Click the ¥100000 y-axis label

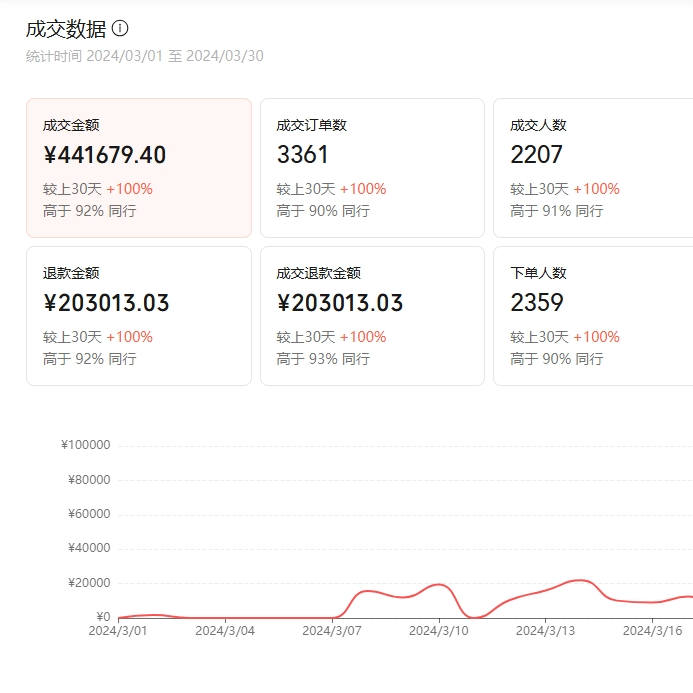click(85, 446)
